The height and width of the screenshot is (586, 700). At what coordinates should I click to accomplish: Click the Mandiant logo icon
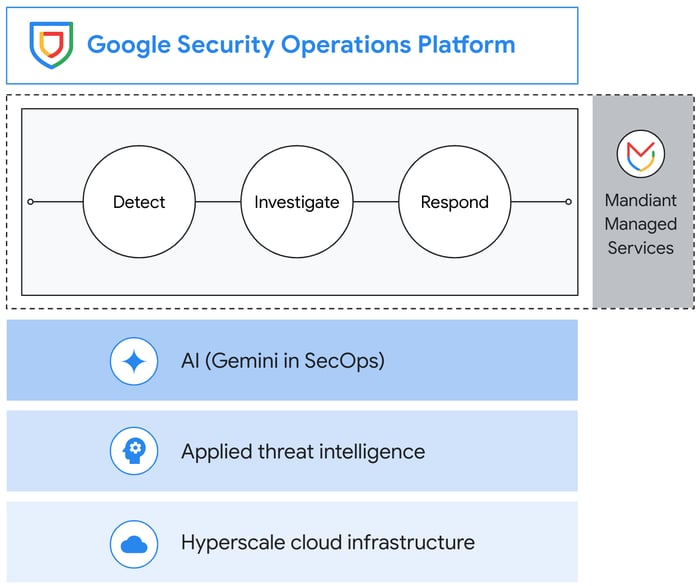(x=641, y=155)
